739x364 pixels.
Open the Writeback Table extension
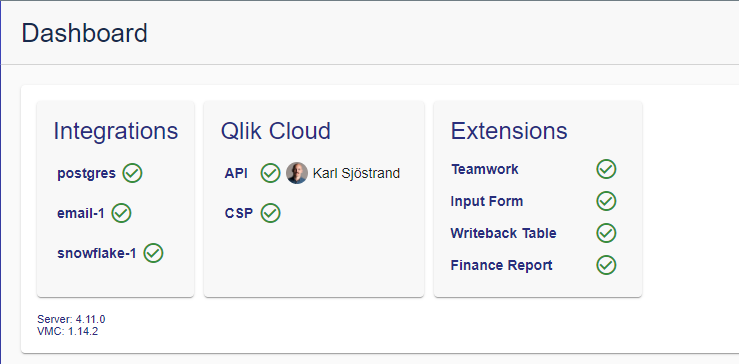point(503,233)
